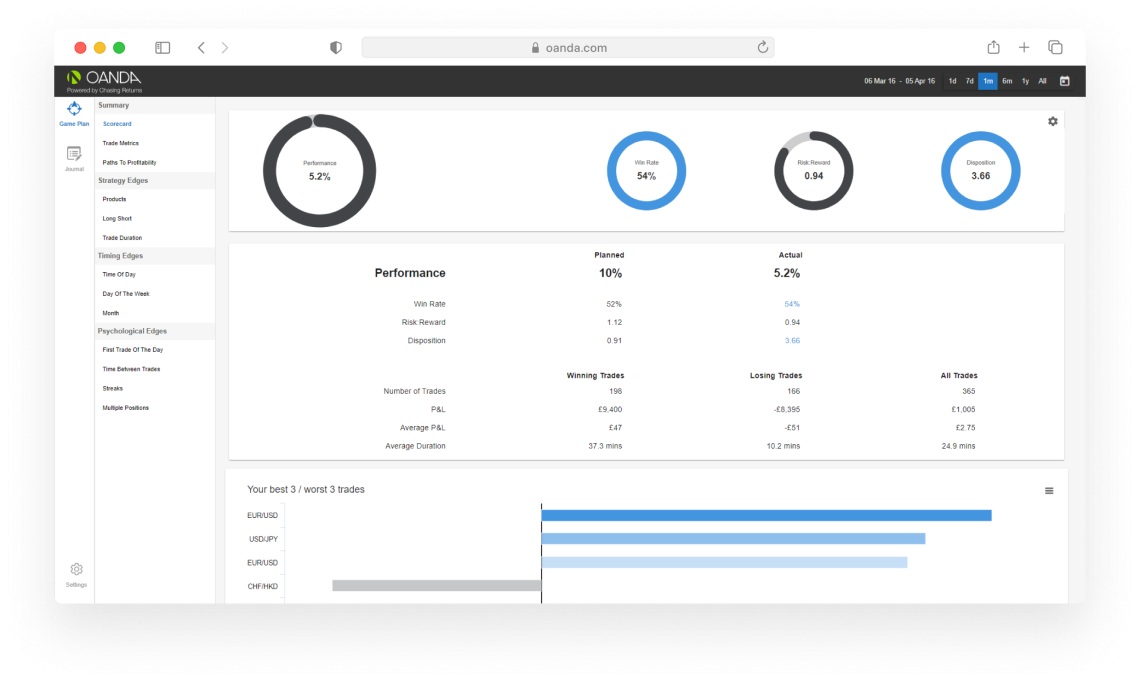The width and height of the screenshot is (1140, 682).
Task: Open the Game Plan sidebar icon
Action: point(74,112)
